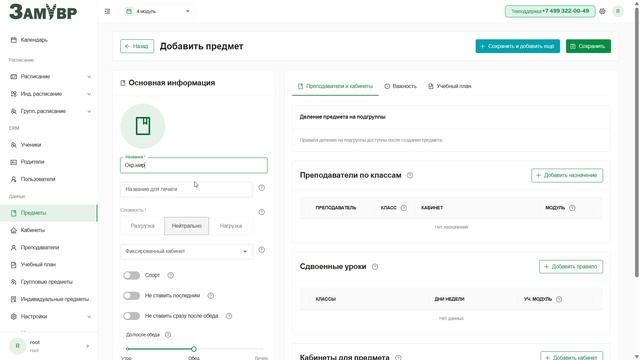Select Предметы in the sidebar
Viewport: 640px width, 360px height.
[x=49, y=213]
